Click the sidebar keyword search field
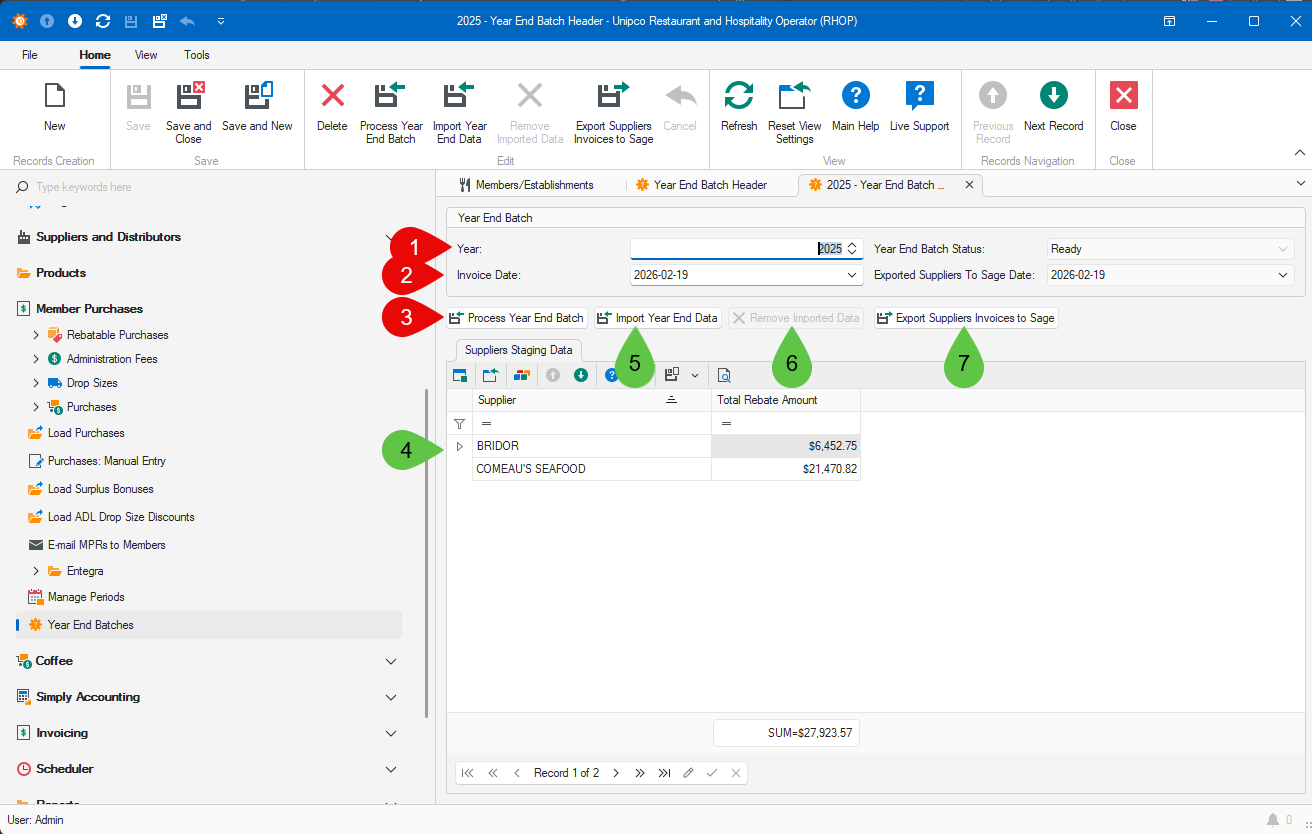1312x834 pixels. [200, 187]
